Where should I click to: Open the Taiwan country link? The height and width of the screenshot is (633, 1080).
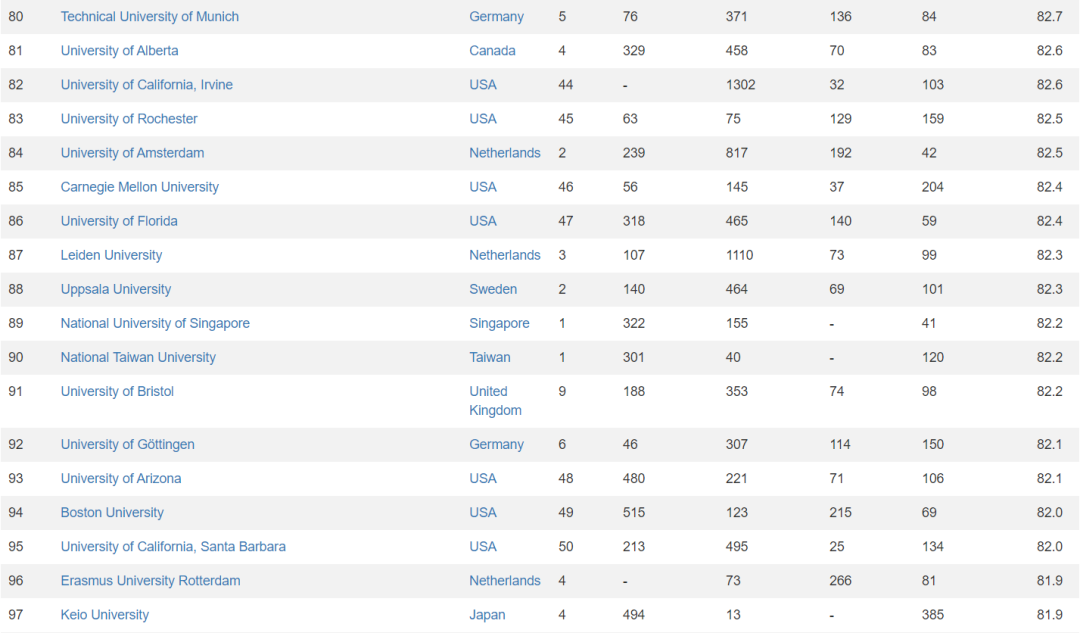tap(489, 357)
